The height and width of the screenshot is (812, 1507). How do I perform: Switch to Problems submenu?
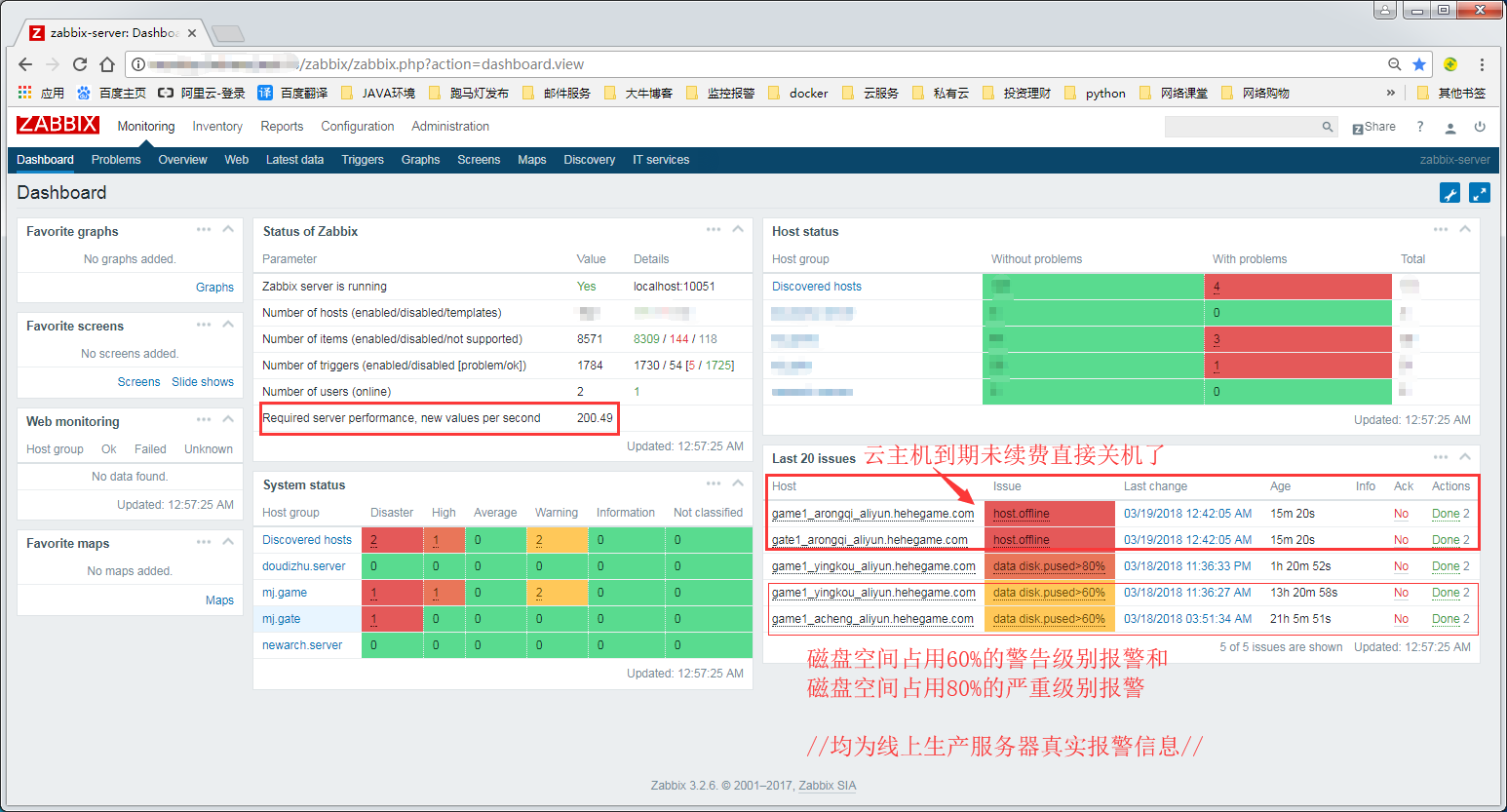116,160
